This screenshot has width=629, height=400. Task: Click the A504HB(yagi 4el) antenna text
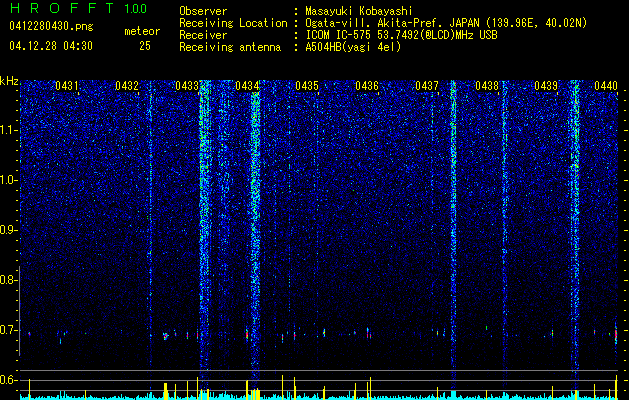pos(353,47)
